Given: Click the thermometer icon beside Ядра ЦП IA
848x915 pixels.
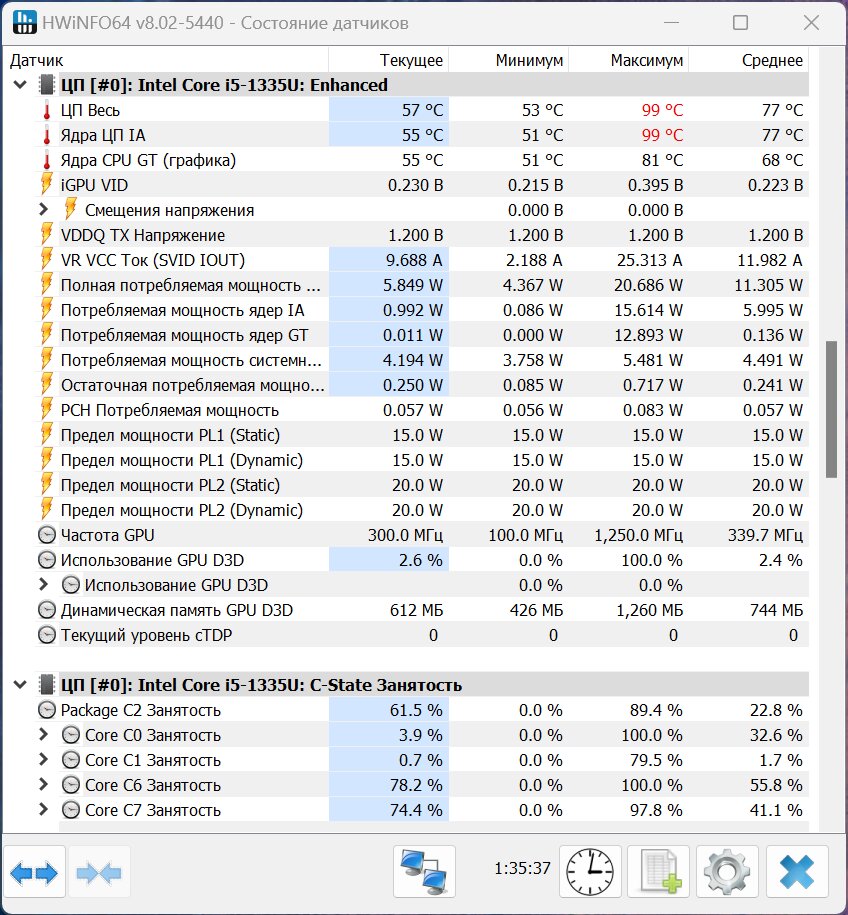Looking at the screenshot, I should (47, 135).
